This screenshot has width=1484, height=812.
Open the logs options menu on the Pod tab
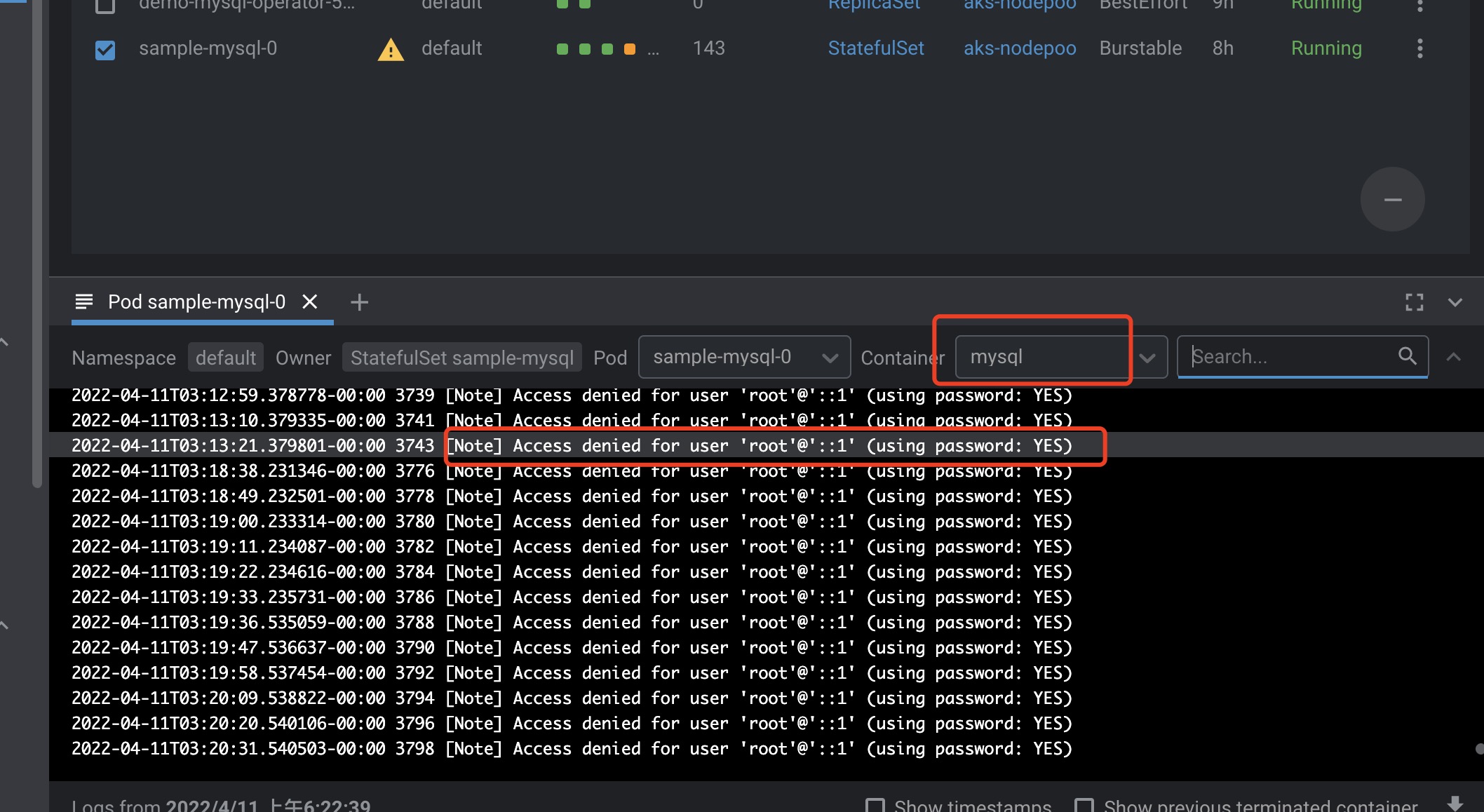click(x=84, y=302)
